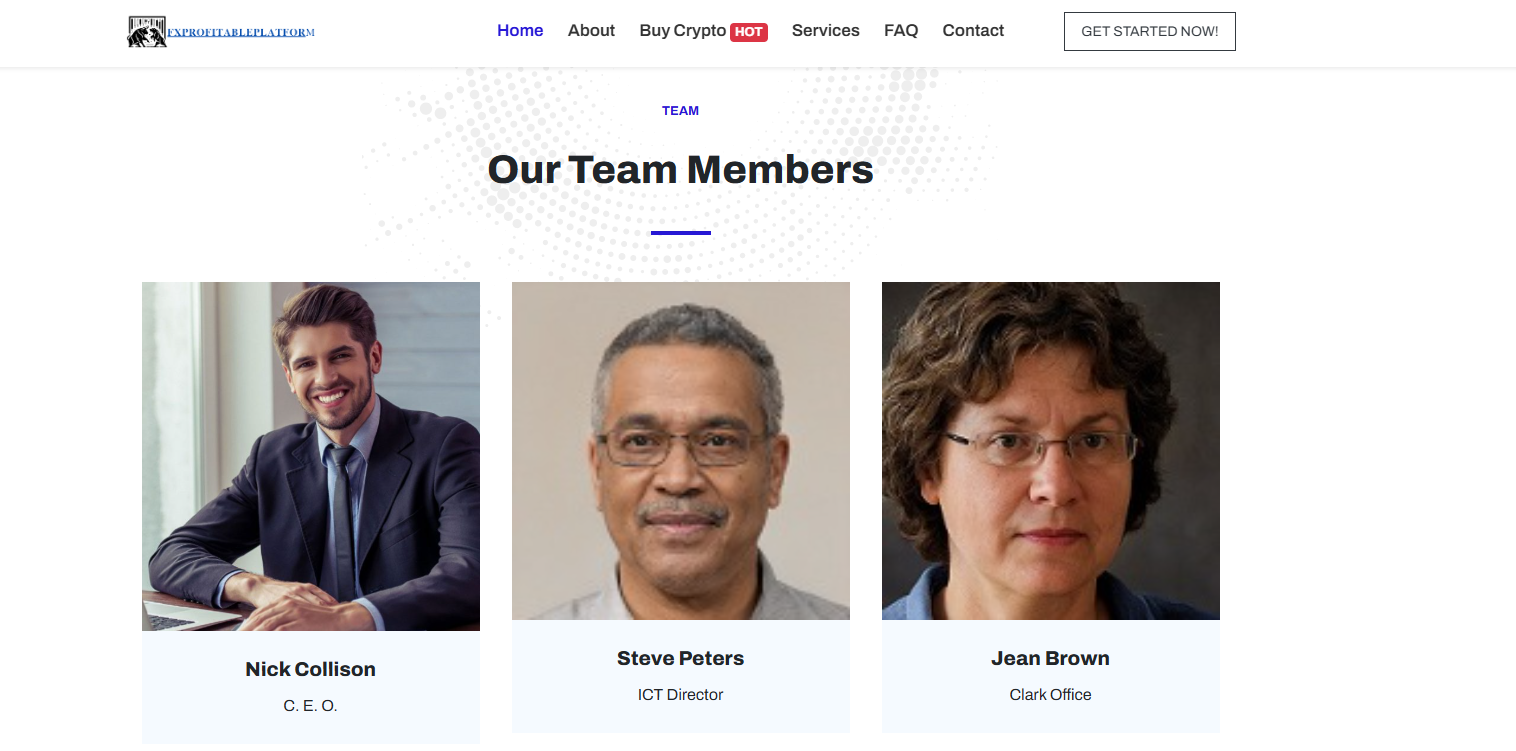Open the About page from navigation
This screenshot has height=751, width=1516.
point(591,31)
